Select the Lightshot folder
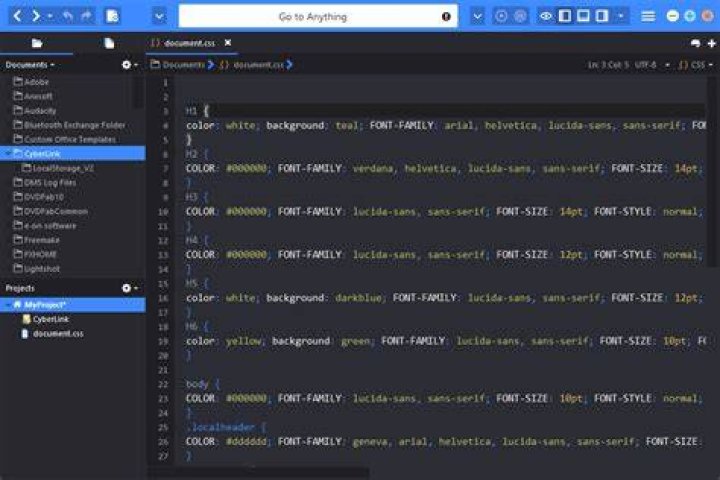Screen dimensions: 720x480 click(37, 269)
